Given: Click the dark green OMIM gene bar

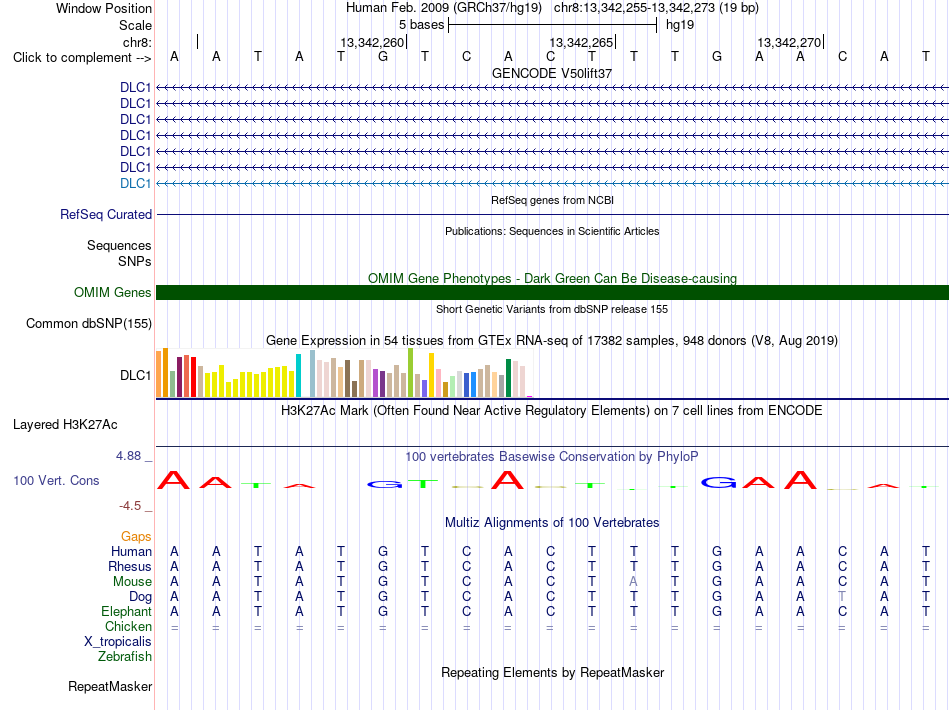Looking at the screenshot, I should point(552,293).
